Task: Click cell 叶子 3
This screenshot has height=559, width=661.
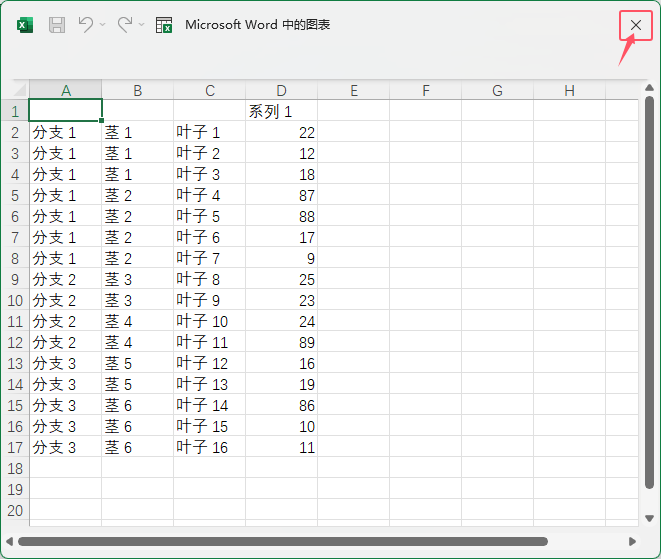Action: click(x=210, y=174)
